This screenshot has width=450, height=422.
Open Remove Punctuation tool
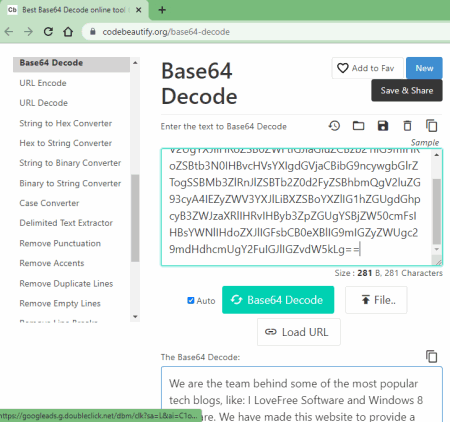[x=60, y=243]
